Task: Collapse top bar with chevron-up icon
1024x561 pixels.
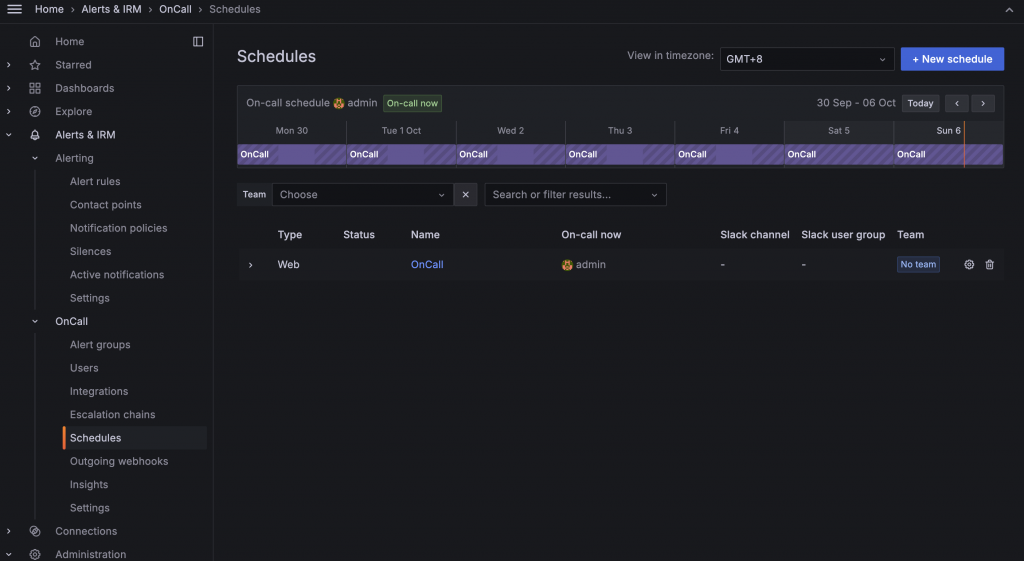Action: tap(1009, 10)
